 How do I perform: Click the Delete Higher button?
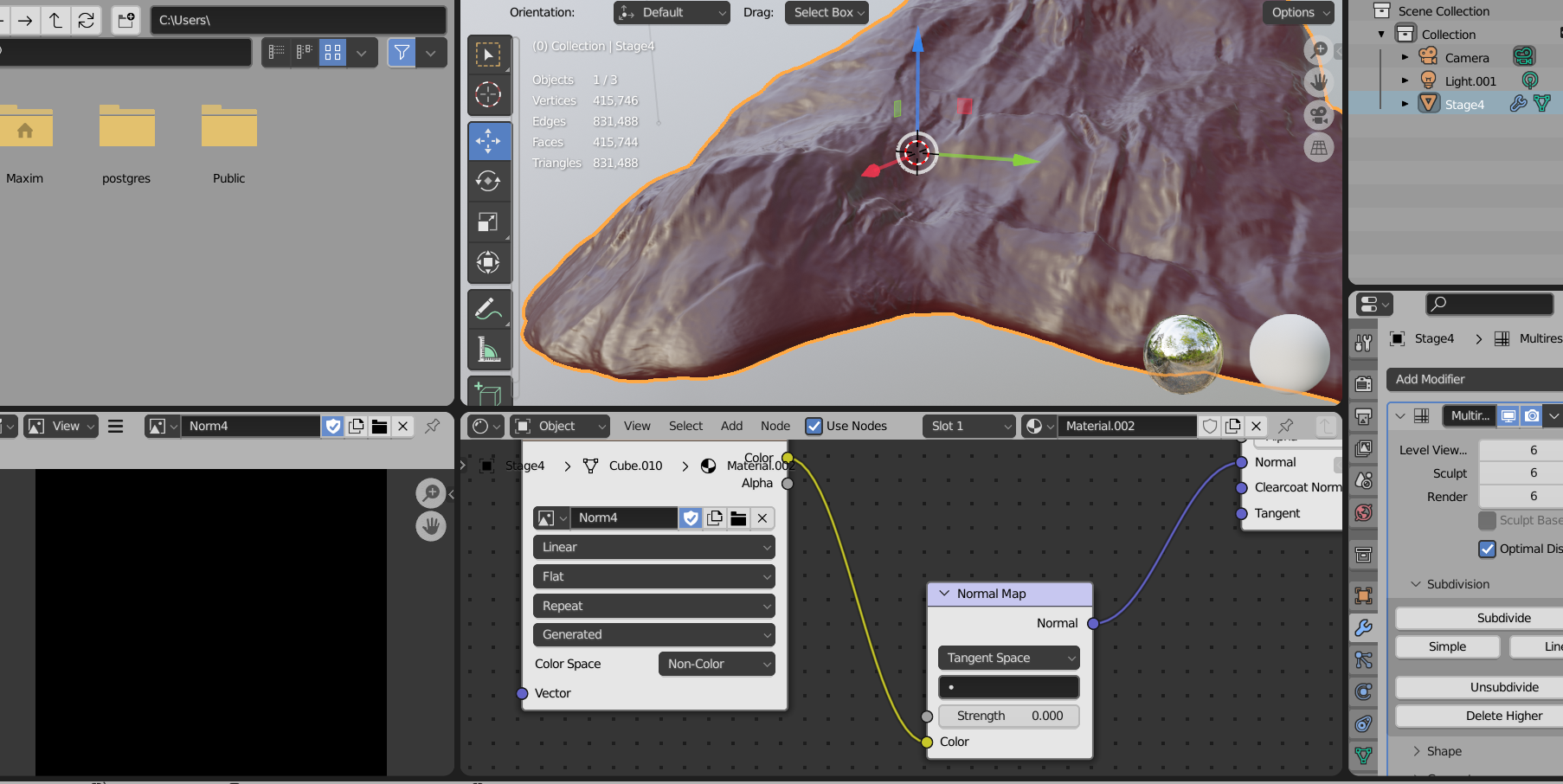(x=1503, y=716)
